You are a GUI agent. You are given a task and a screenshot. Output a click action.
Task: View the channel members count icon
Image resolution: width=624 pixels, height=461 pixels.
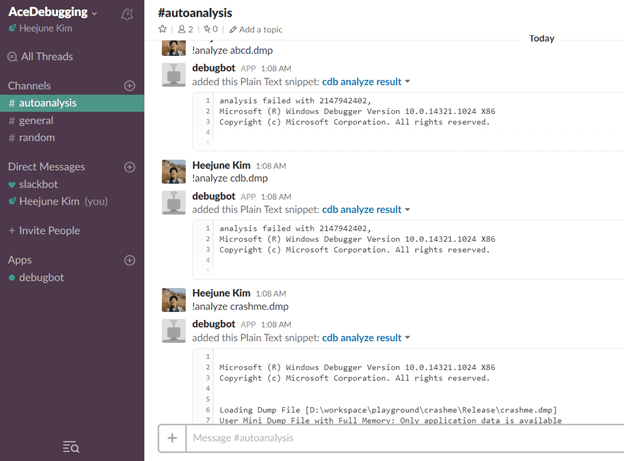pyautogui.click(x=183, y=30)
